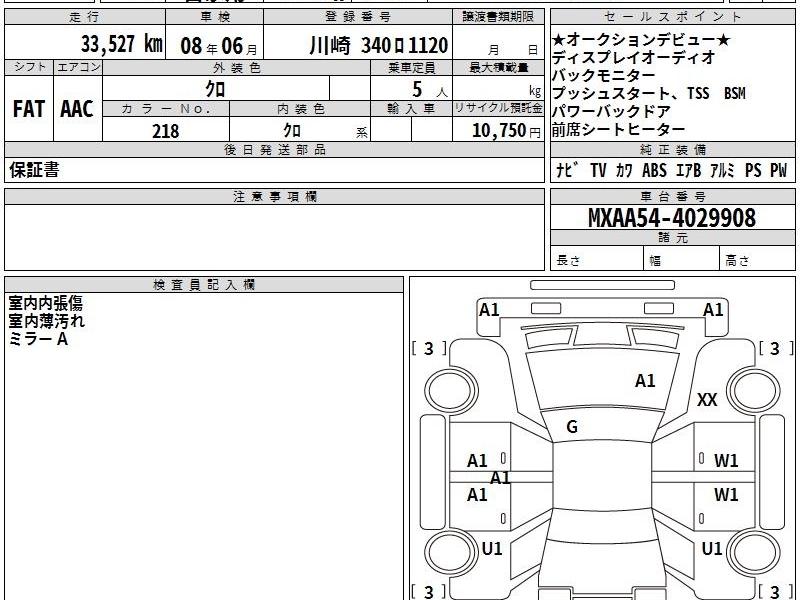Click the 譲渡書類期限 header
800x600 pixels.
click(498, 17)
